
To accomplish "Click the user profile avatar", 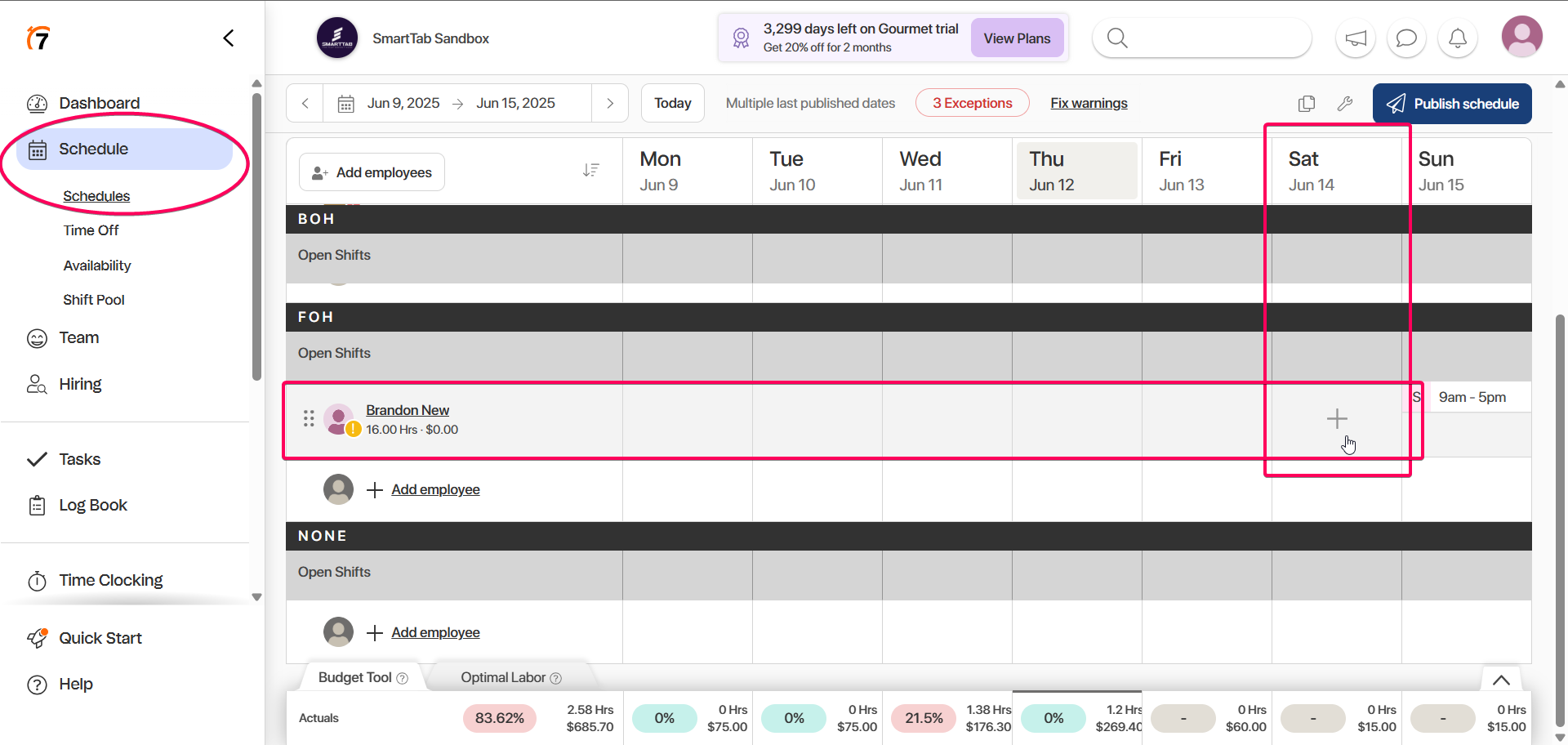I will click(x=1521, y=38).
